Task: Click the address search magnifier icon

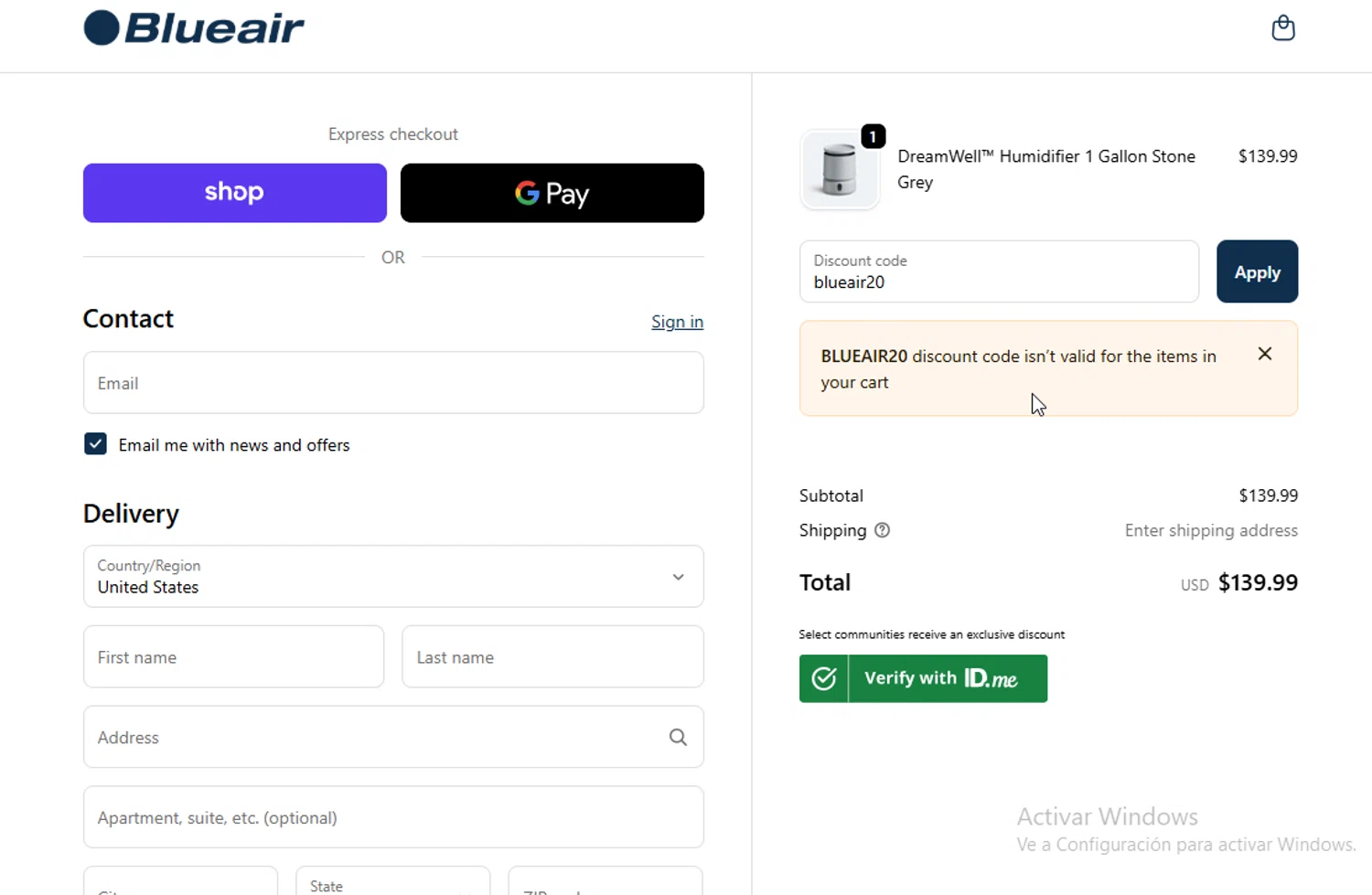Action: pos(678,737)
